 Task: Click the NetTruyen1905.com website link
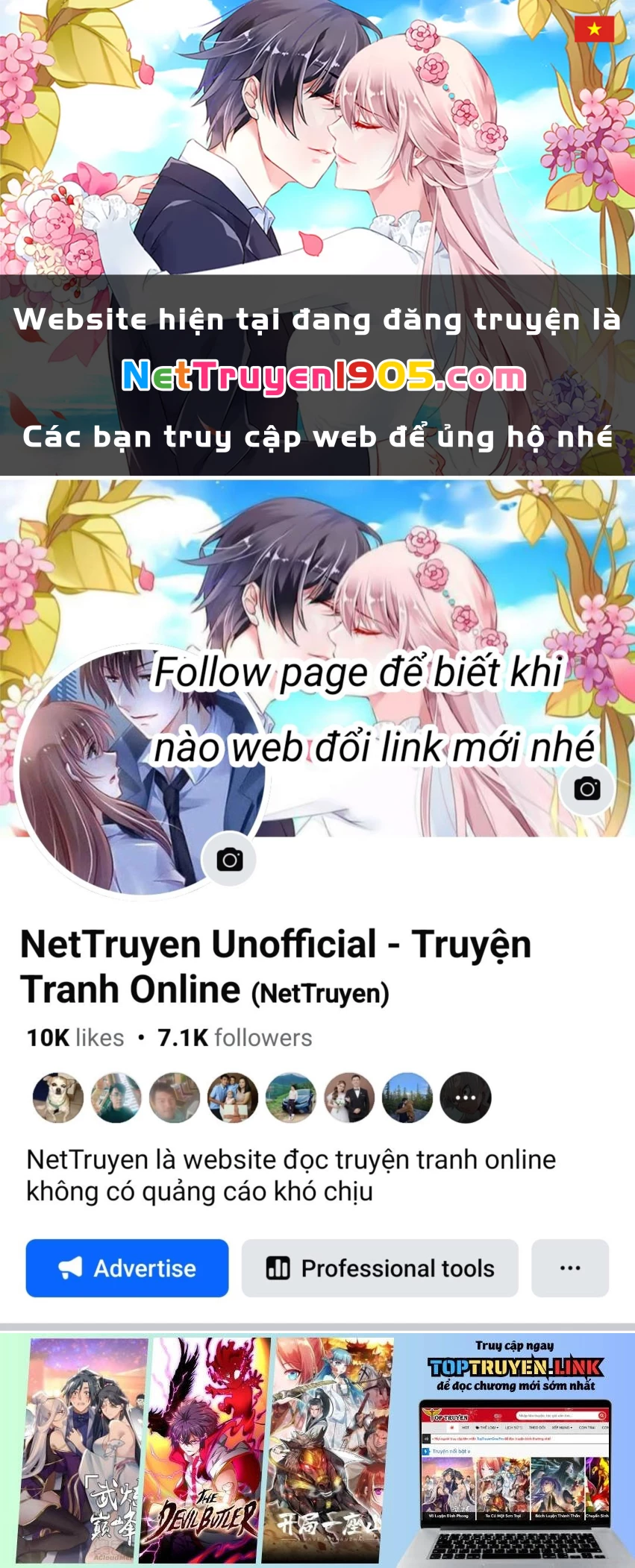(324, 376)
